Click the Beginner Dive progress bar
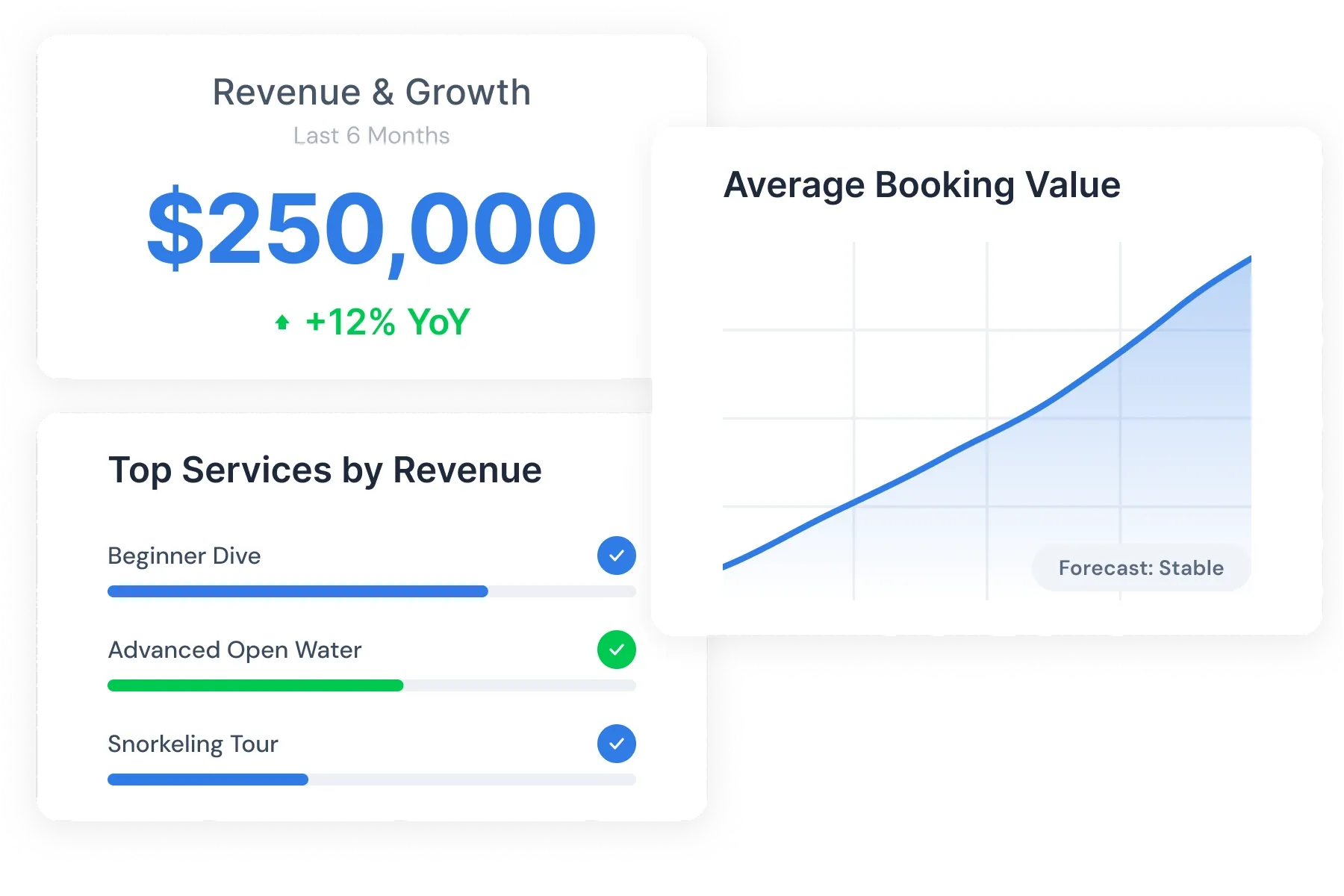This screenshot has height=896, width=1344. (372, 591)
